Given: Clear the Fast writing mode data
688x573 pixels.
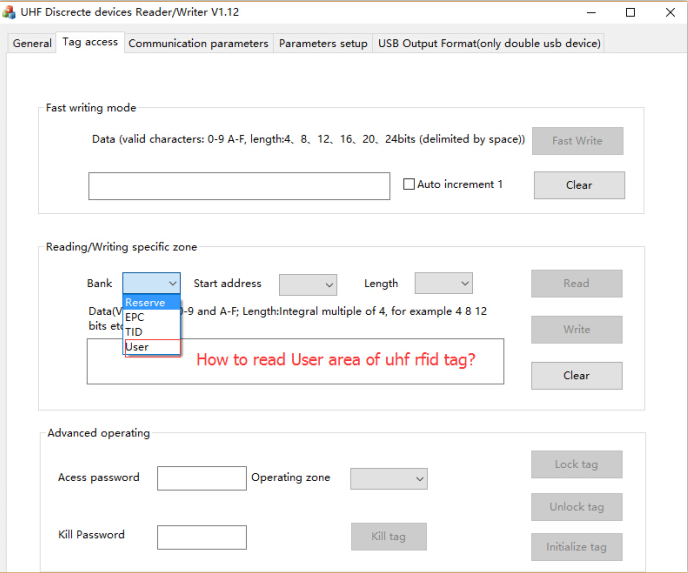Looking at the screenshot, I should coord(579,185).
